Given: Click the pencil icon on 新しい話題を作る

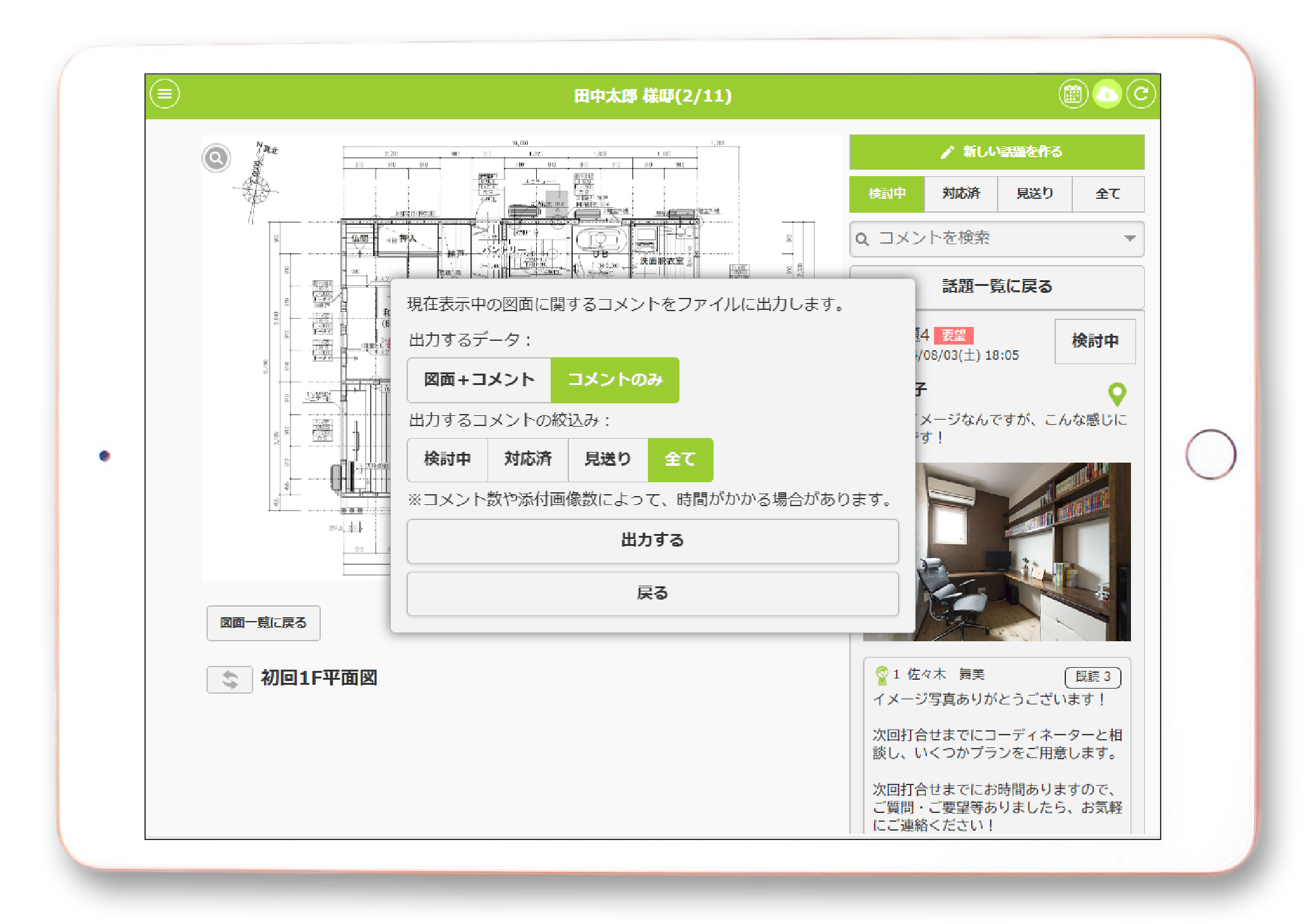Looking at the screenshot, I should [947, 152].
